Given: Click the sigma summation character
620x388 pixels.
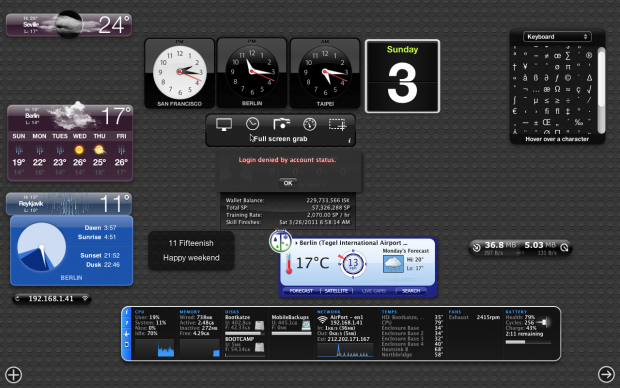Looking at the screenshot, I should (568, 55).
